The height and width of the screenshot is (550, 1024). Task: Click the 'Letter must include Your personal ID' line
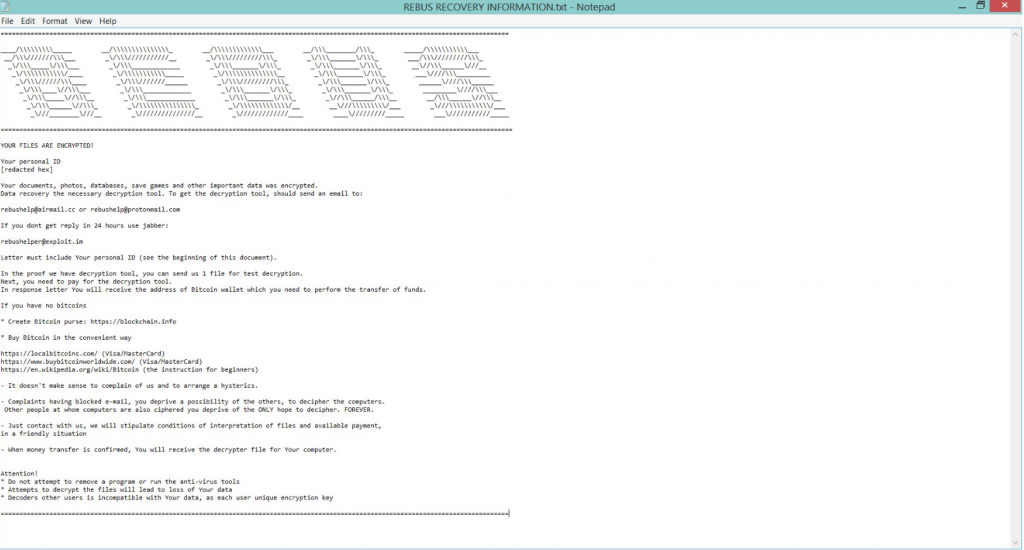(x=138, y=257)
